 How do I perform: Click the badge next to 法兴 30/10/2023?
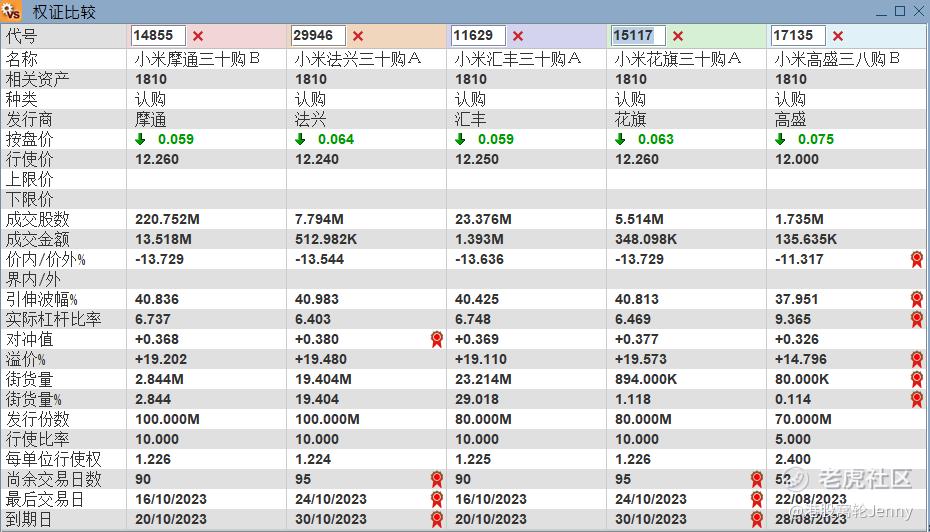tap(437, 520)
